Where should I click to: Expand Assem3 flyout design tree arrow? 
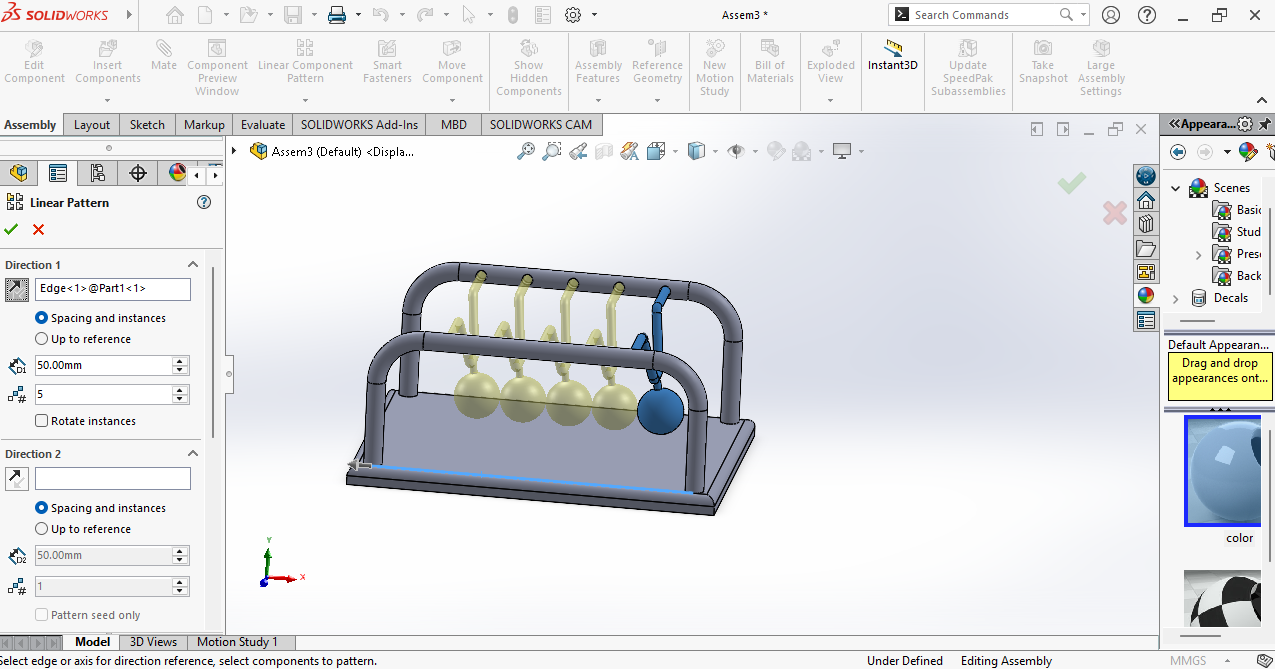[234, 151]
